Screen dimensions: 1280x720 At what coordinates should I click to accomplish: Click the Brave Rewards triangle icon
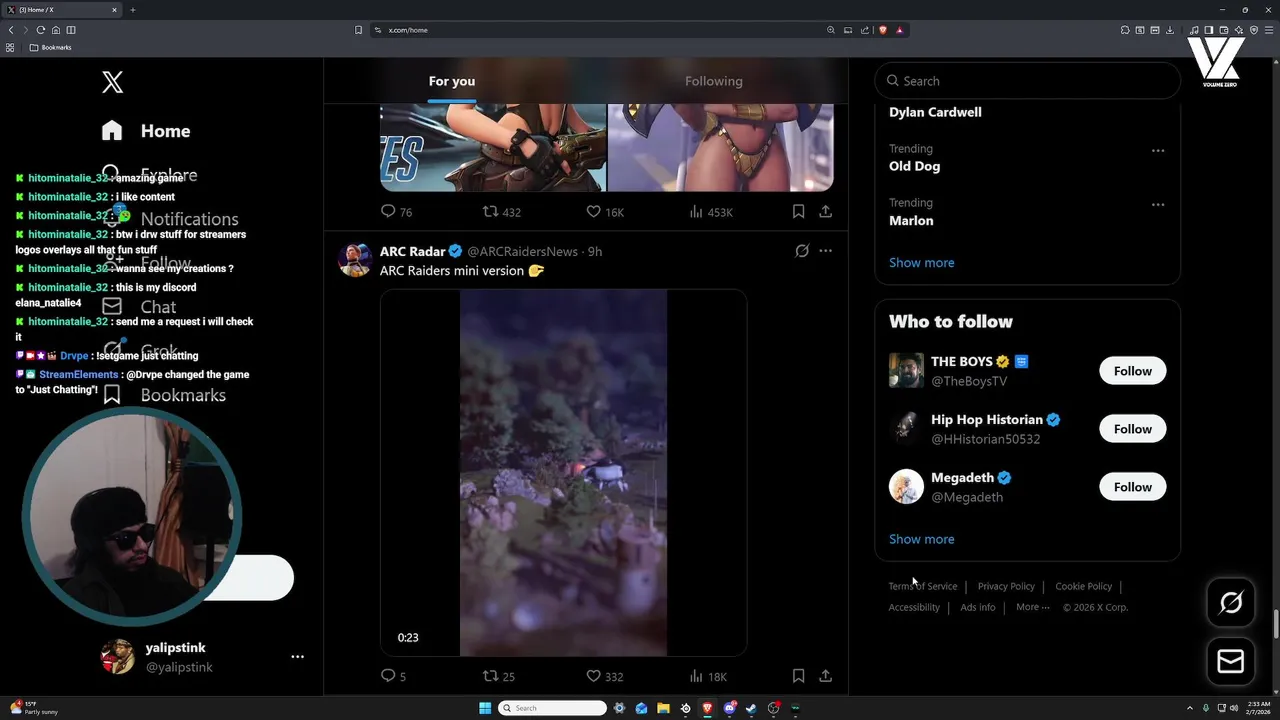[899, 30]
